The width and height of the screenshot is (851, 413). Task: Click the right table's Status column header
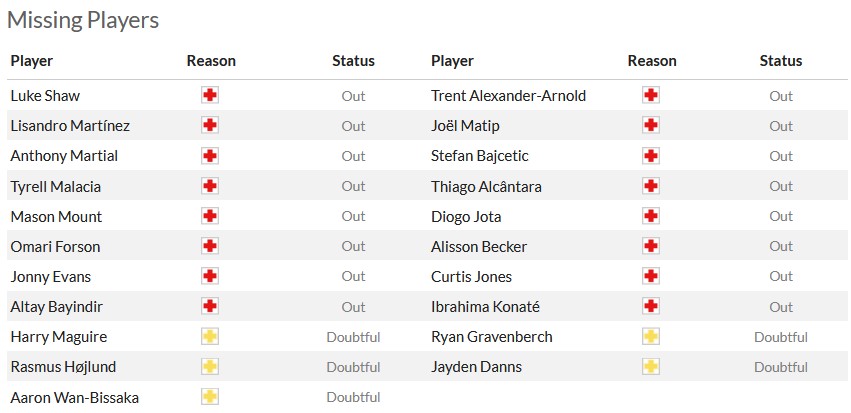tap(781, 61)
